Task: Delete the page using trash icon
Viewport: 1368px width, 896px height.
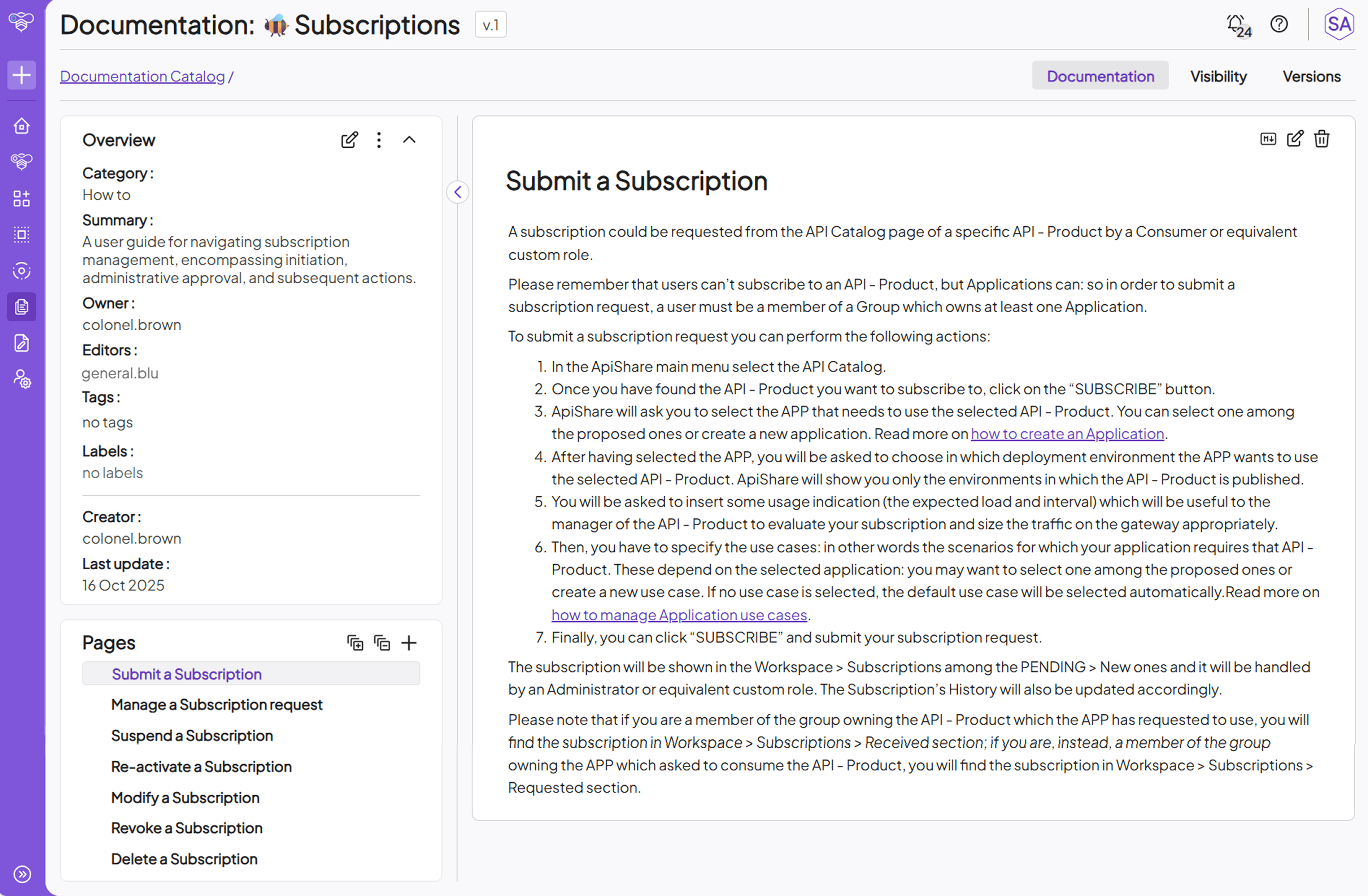Action: tap(1321, 139)
